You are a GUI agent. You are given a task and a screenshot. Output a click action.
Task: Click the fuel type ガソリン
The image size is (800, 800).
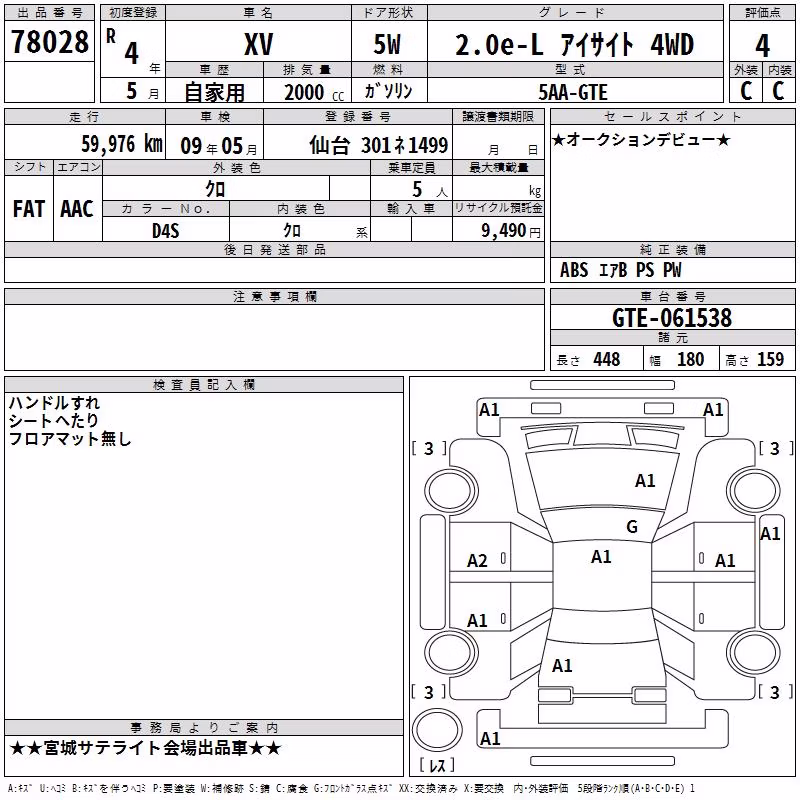388,91
